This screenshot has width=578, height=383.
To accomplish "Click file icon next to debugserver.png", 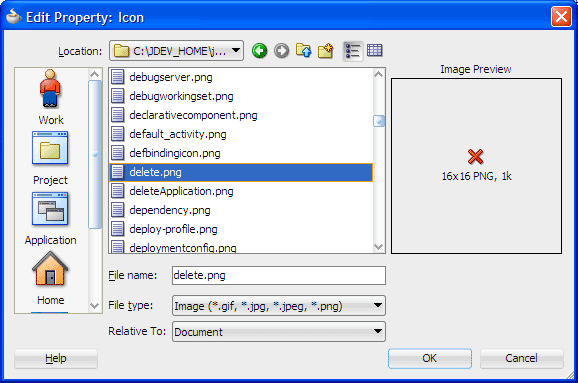I will 118,77.
